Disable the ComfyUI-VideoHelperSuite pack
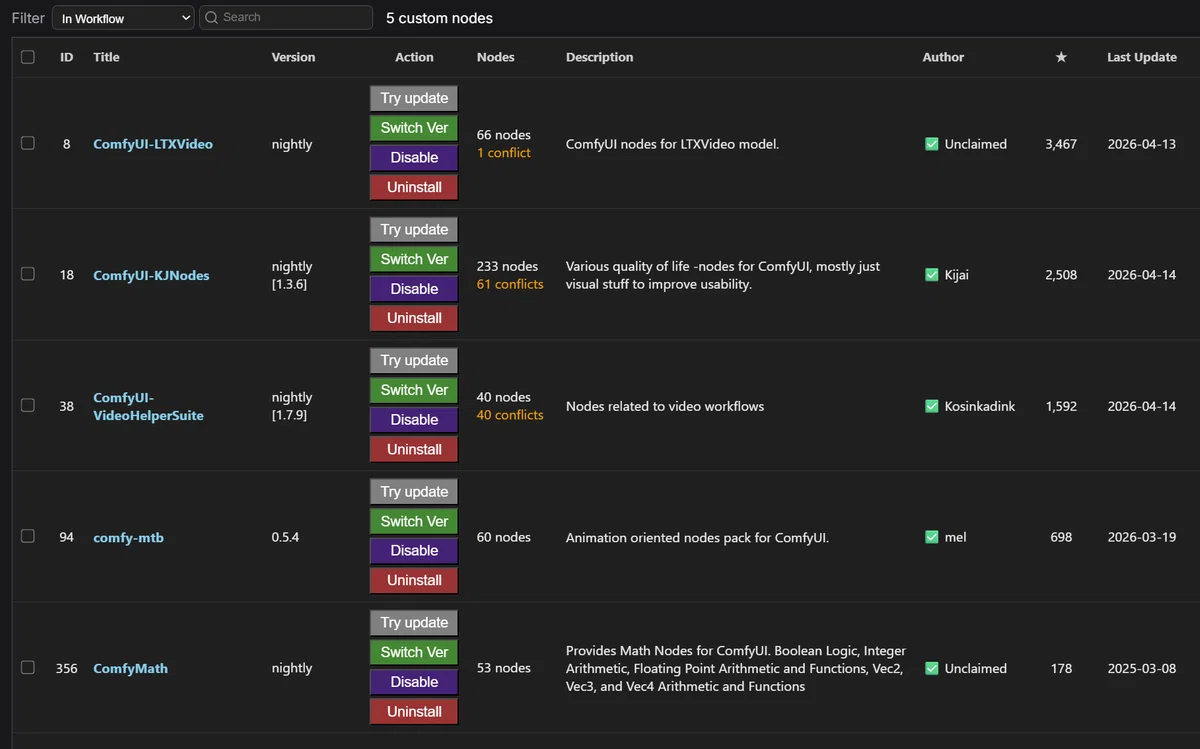1200x749 pixels. tap(414, 420)
